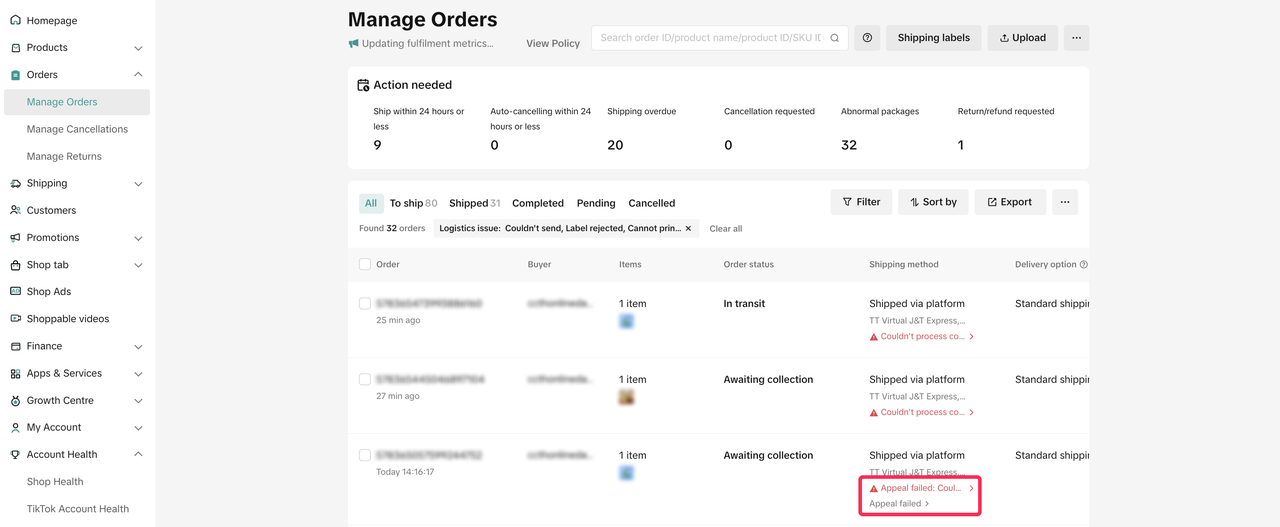
Task: Click the Delivery option info icon
Action: tap(1084, 265)
